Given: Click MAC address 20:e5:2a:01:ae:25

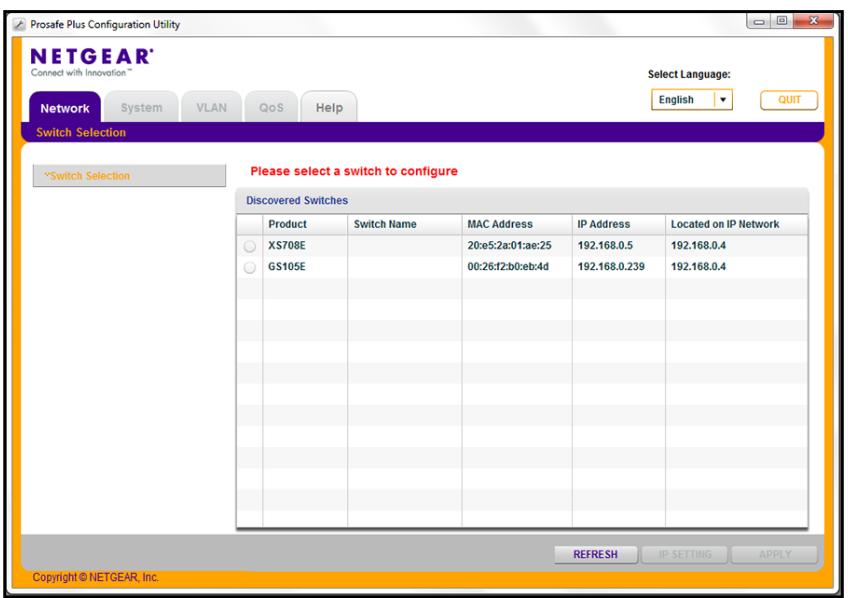Looking at the screenshot, I should click(509, 245).
